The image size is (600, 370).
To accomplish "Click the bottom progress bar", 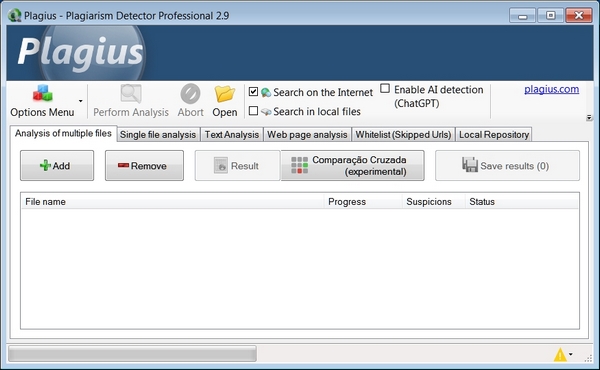I will (132, 354).
